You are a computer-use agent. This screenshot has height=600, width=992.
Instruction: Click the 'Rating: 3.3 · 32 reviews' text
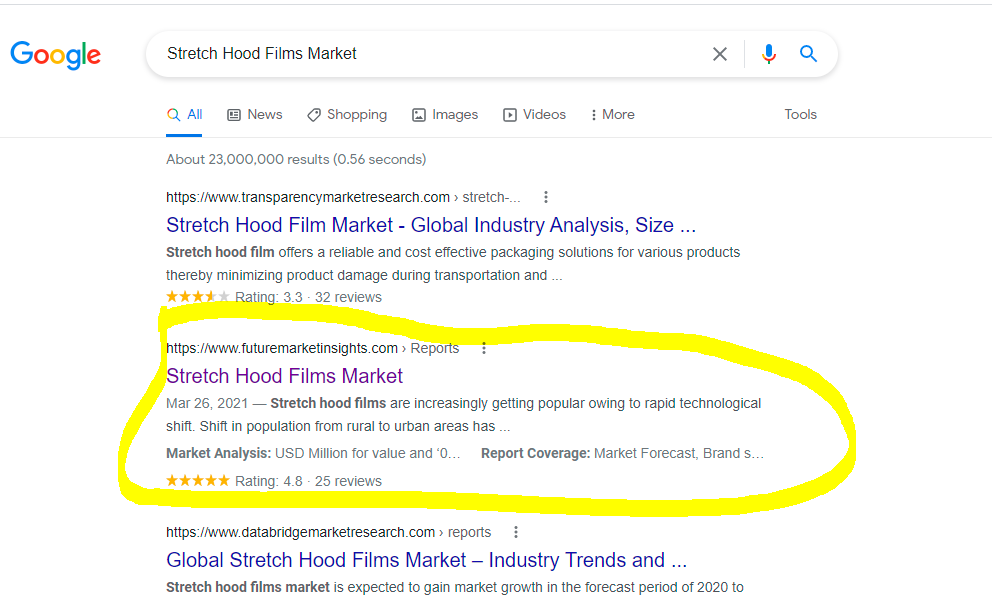pos(308,297)
